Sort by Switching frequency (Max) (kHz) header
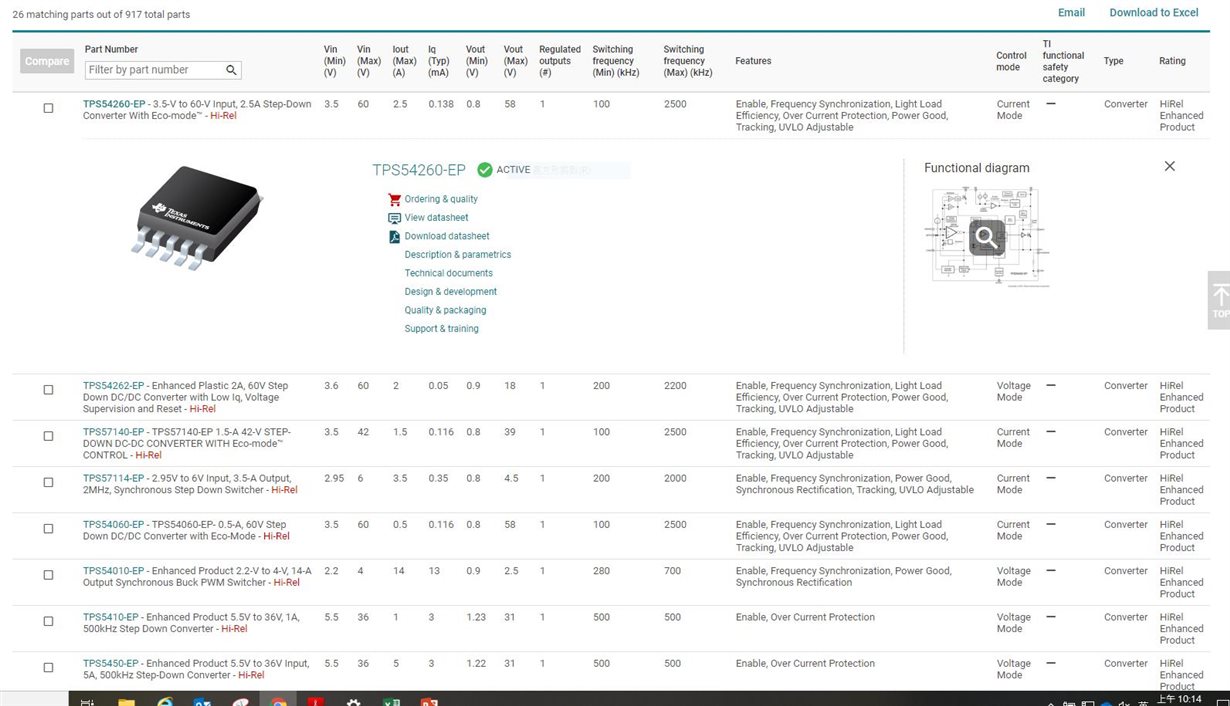The height and width of the screenshot is (706, 1230). [x=688, y=61]
